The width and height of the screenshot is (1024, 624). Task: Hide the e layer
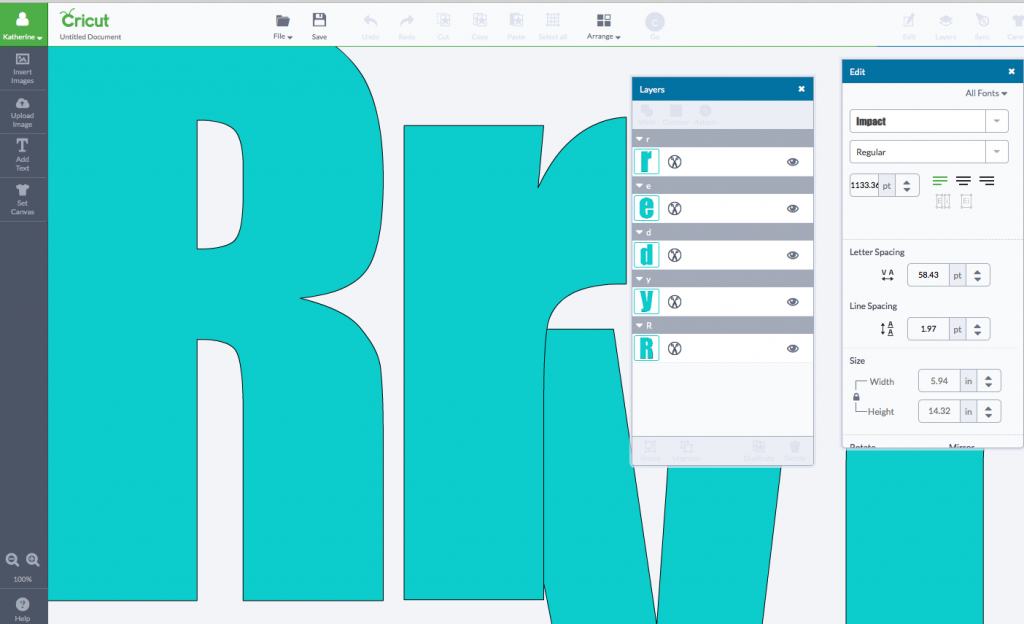pos(793,208)
